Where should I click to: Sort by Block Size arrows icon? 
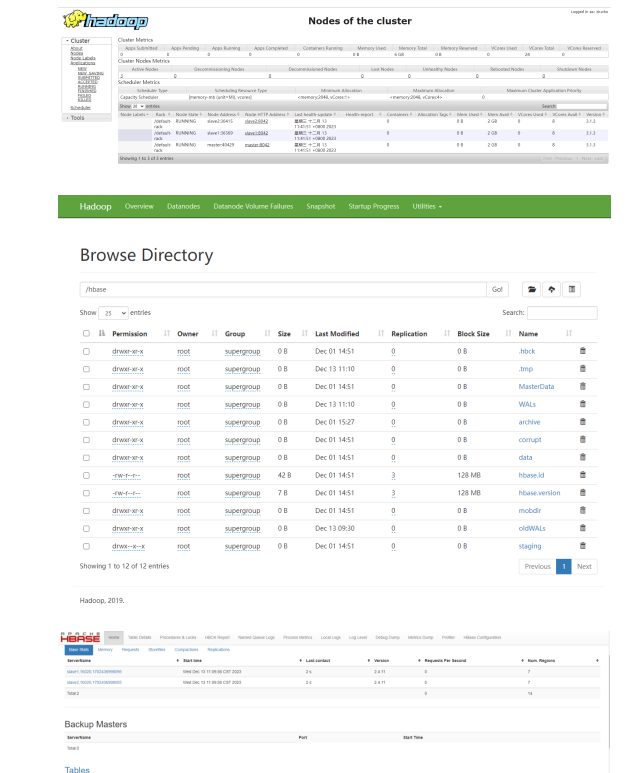click(508, 334)
